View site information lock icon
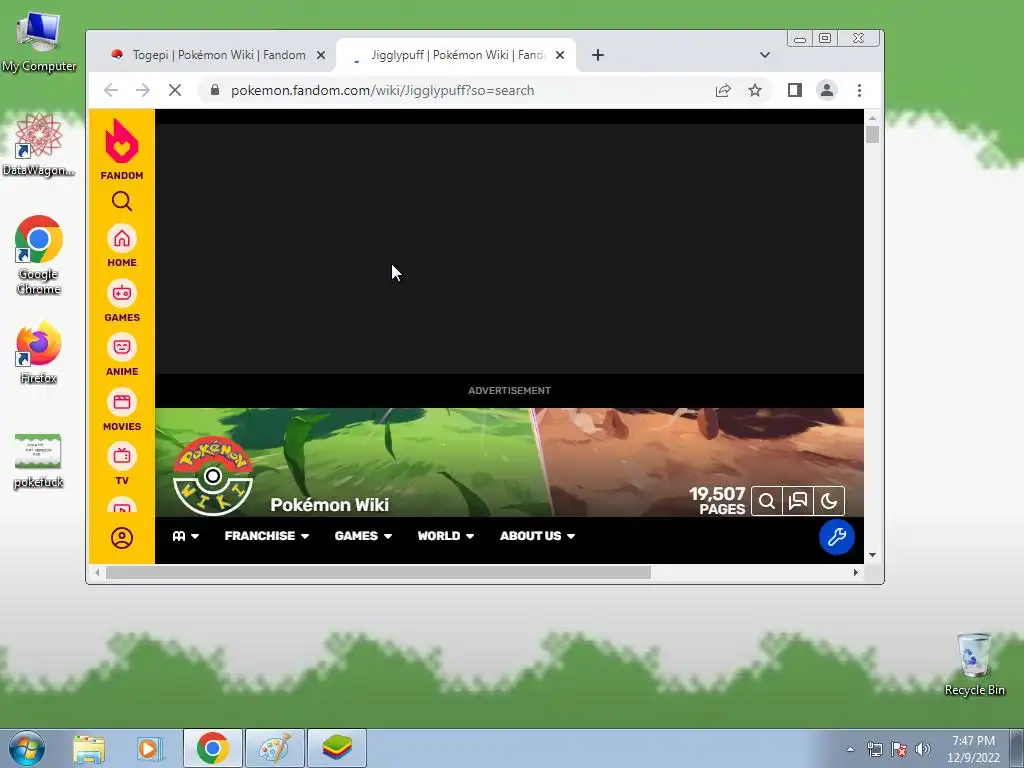This screenshot has width=1024, height=768. tap(215, 90)
